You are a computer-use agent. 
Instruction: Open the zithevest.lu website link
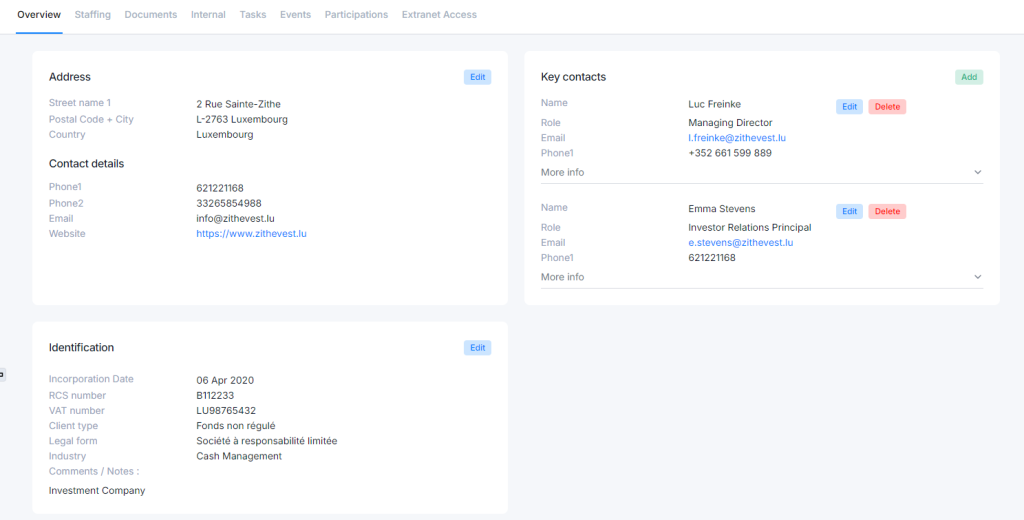tap(251, 234)
